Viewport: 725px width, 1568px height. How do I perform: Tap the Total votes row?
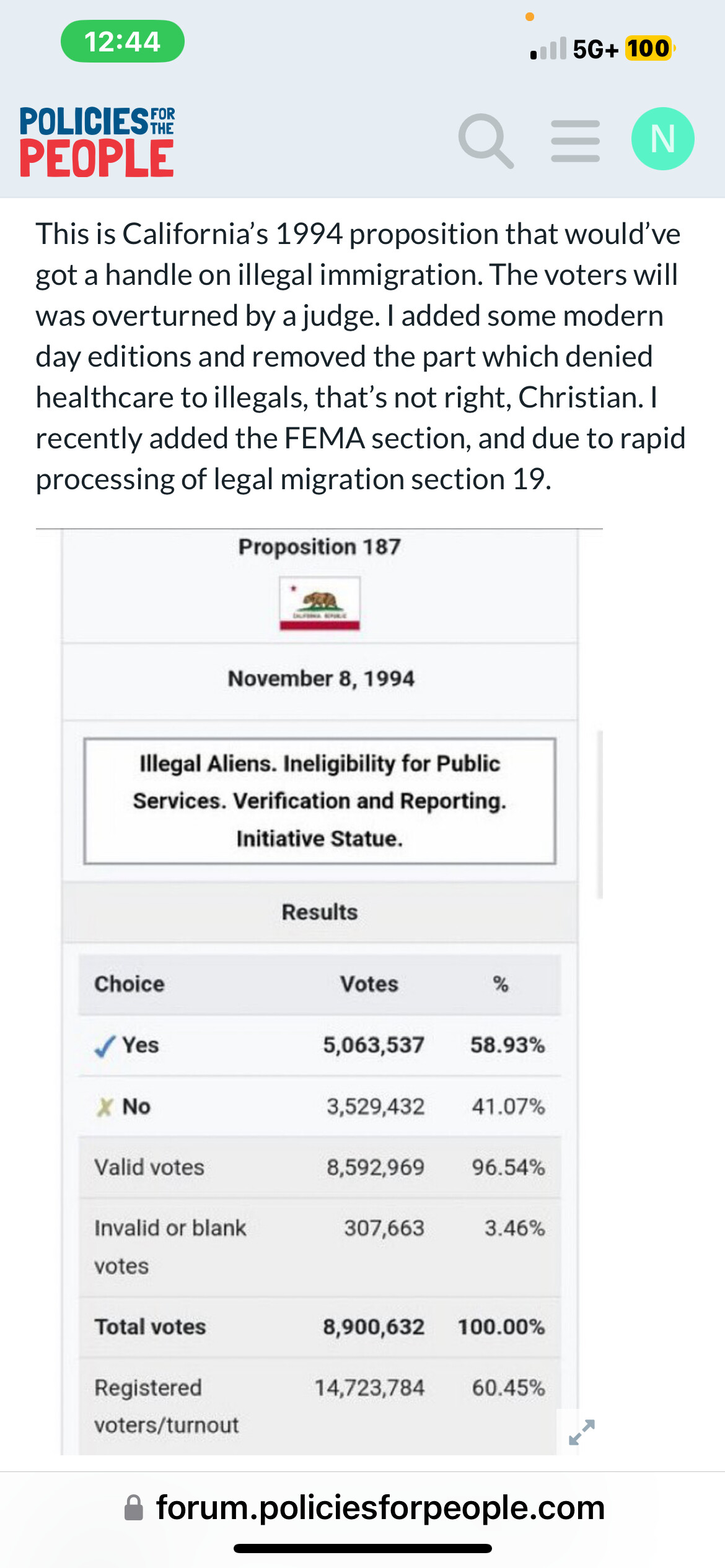click(320, 1327)
